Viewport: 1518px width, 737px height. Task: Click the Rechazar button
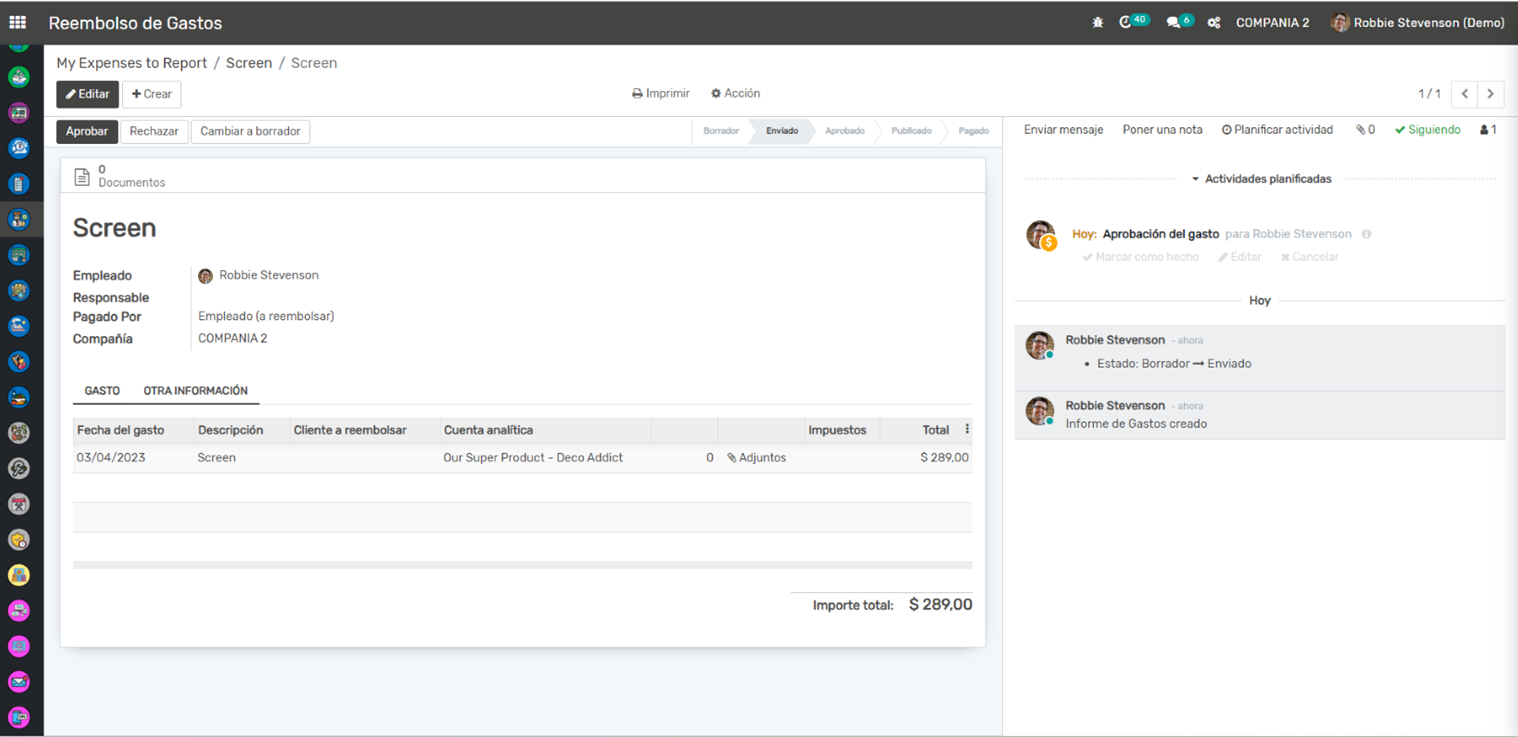(x=154, y=131)
